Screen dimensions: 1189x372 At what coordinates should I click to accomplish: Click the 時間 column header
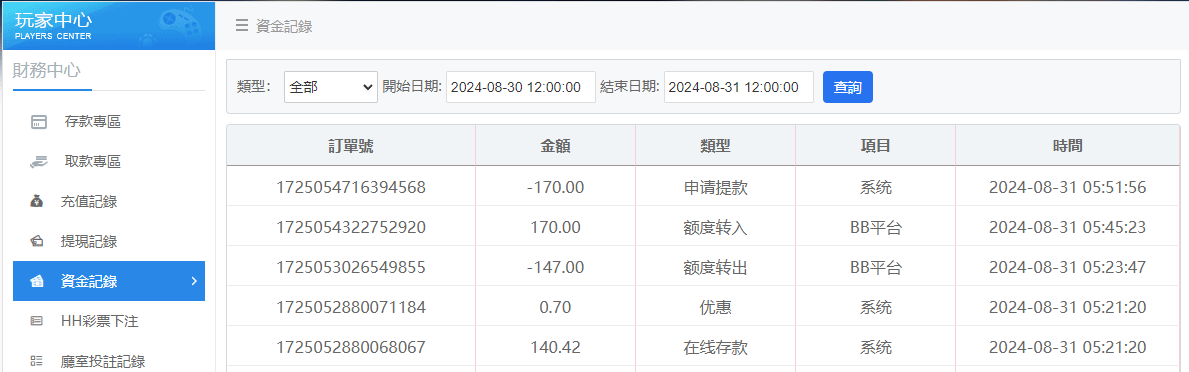click(1067, 146)
